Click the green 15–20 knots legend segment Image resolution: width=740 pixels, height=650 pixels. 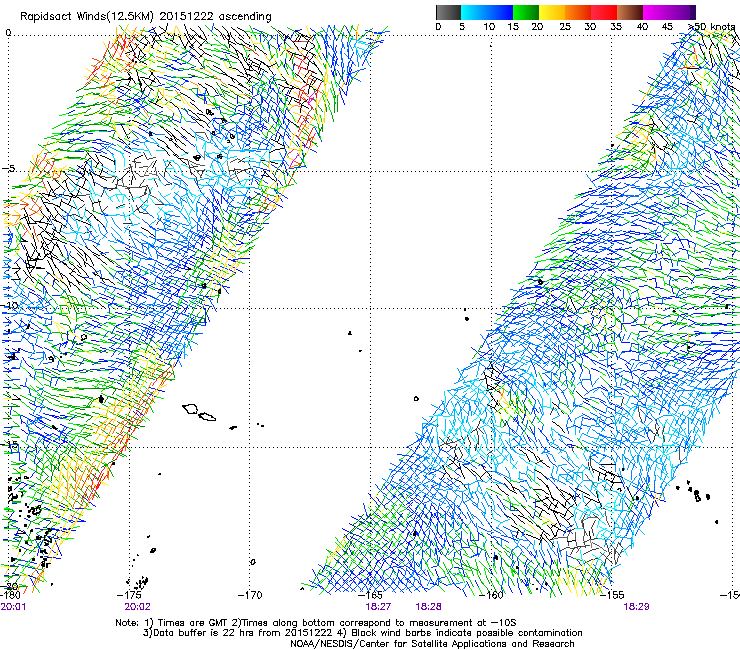coord(526,12)
